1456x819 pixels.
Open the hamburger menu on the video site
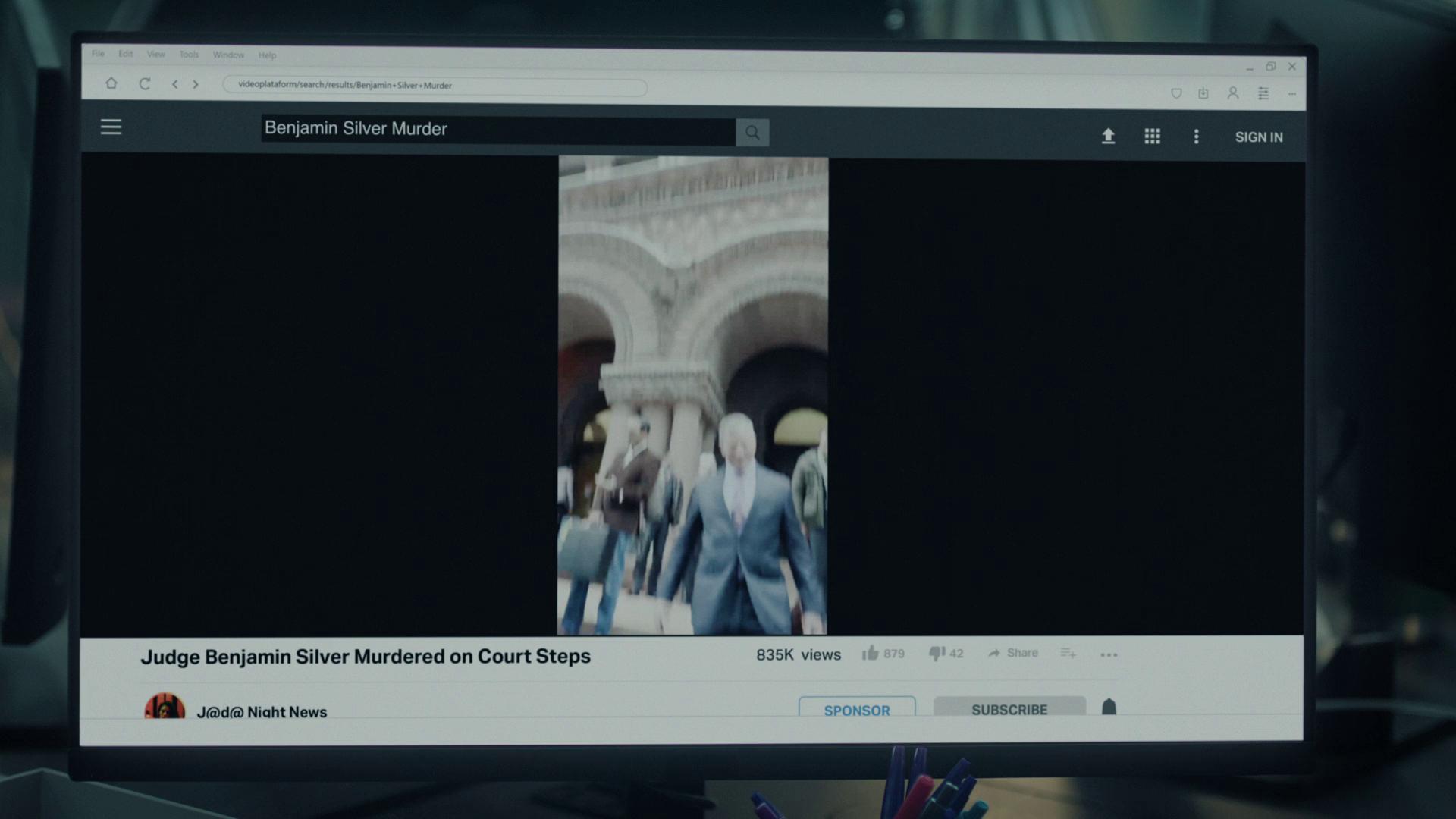(x=111, y=127)
